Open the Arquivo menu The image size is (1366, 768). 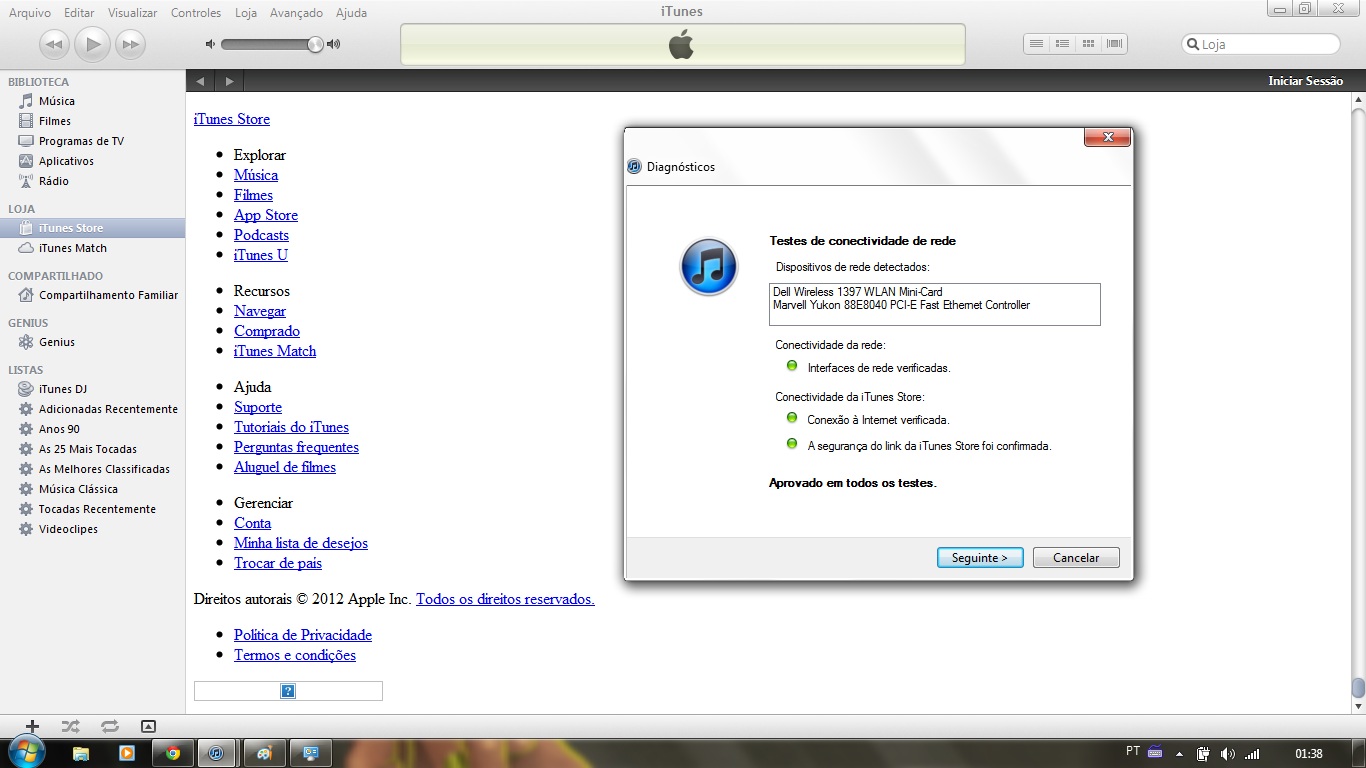pos(30,13)
